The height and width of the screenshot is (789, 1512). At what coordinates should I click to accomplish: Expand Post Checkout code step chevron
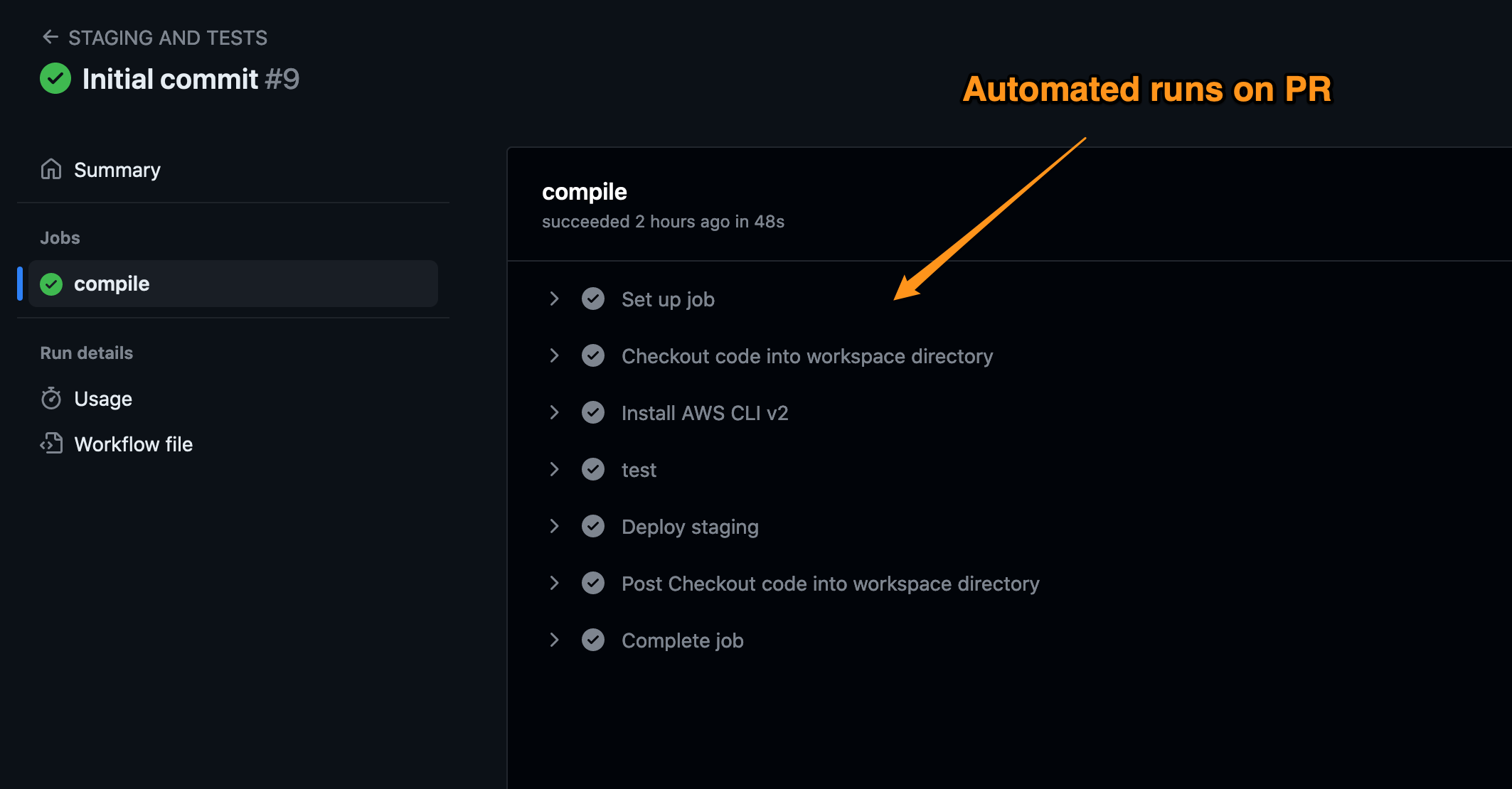click(554, 584)
